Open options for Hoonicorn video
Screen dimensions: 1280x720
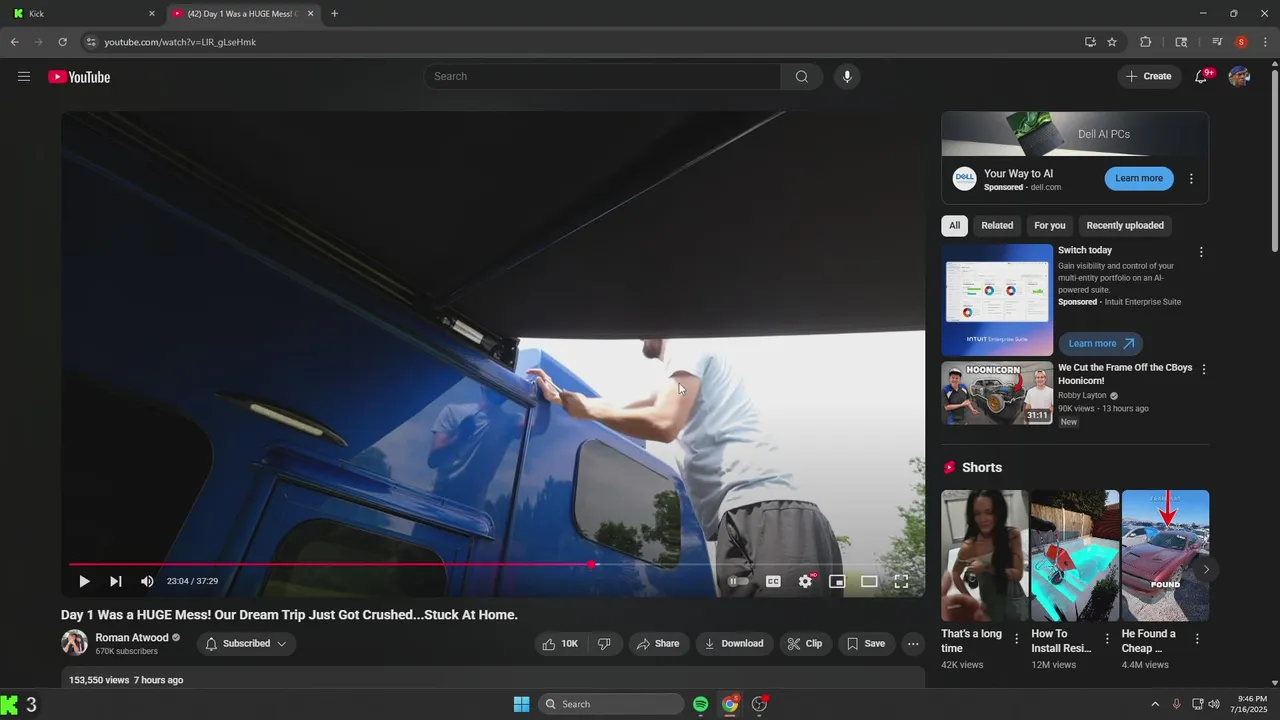1203,370
